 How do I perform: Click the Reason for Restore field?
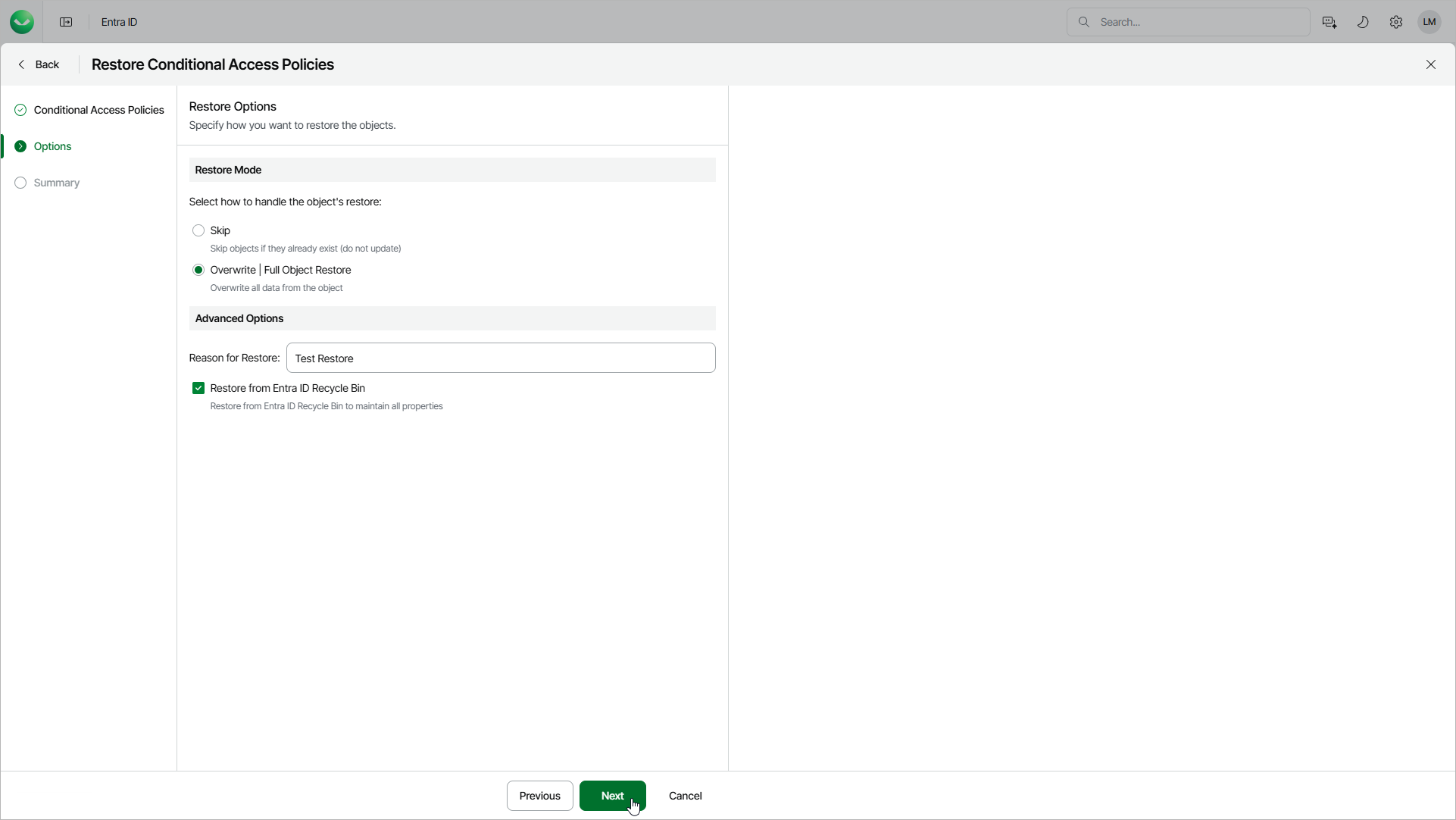pyautogui.click(x=500, y=358)
